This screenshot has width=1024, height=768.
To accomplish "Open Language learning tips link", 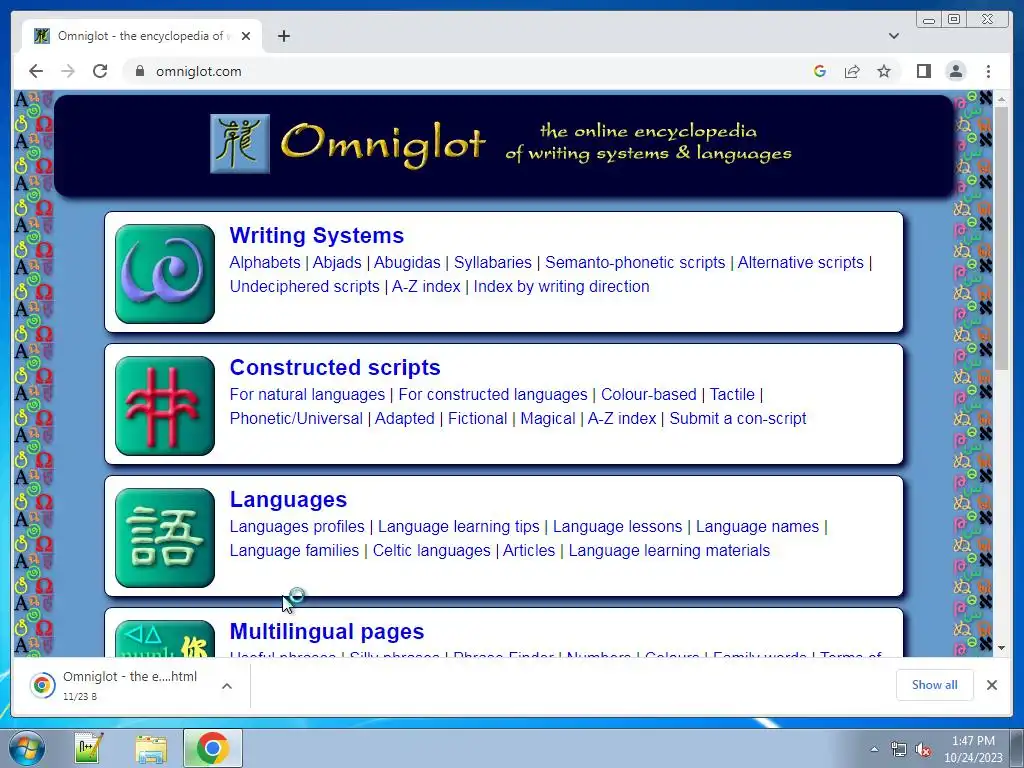I will (458, 526).
